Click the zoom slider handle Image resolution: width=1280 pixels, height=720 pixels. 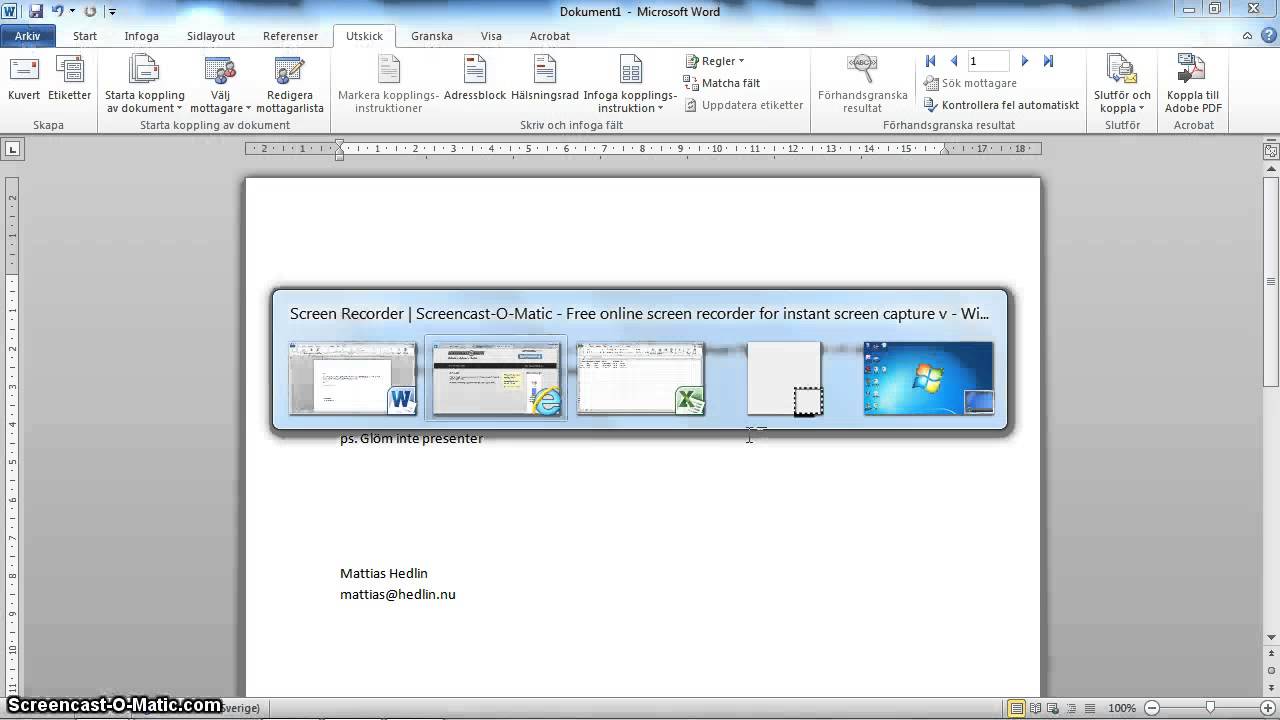coord(1210,708)
